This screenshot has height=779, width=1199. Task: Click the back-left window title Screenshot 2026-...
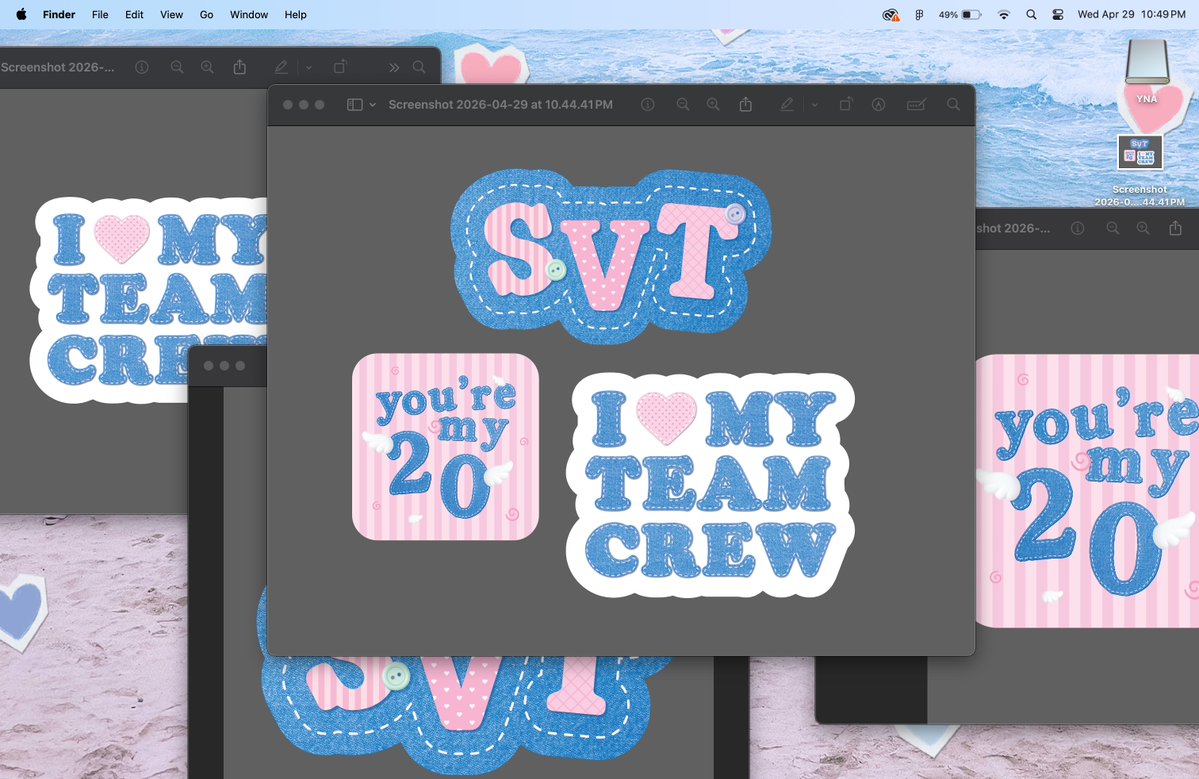[57, 67]
